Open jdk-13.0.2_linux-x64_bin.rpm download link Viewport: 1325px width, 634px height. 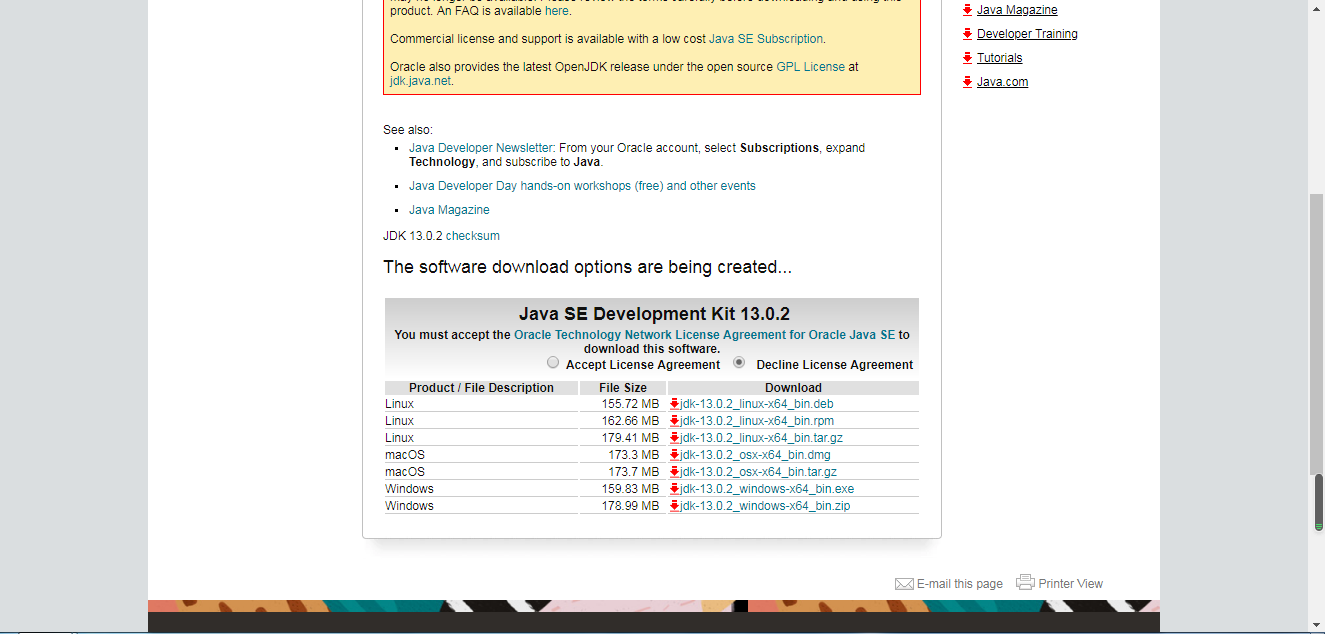[757, 421]
